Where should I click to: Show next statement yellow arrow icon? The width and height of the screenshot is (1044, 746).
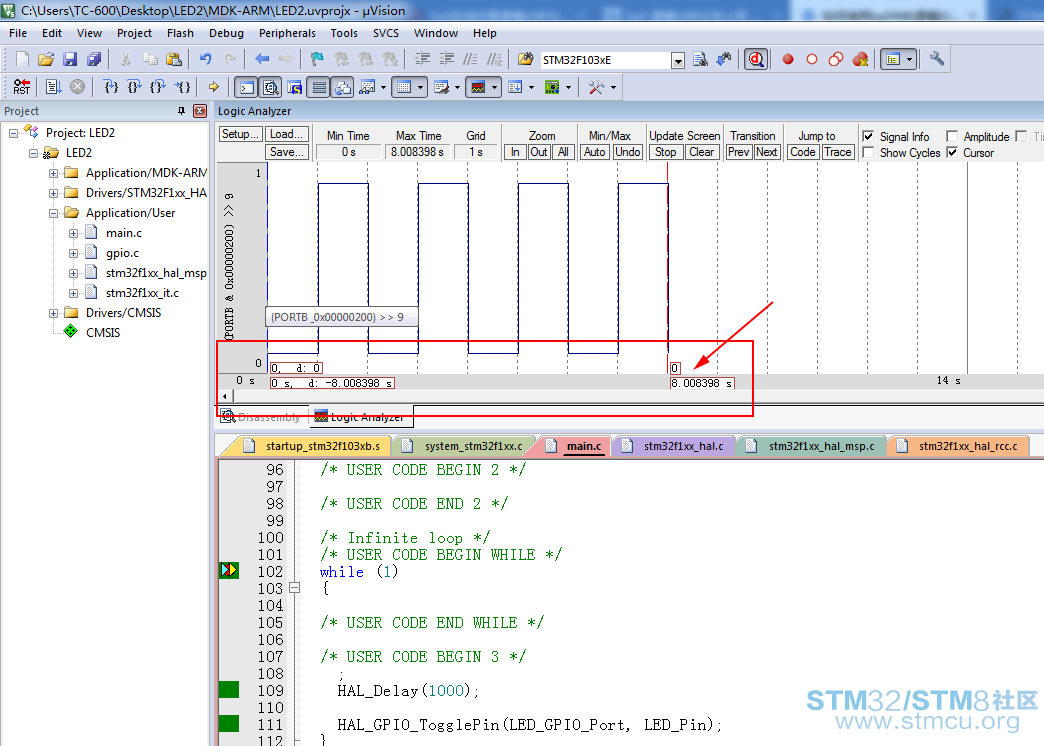[214, 87]
